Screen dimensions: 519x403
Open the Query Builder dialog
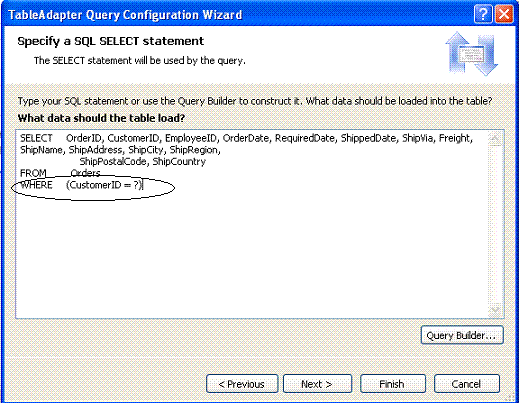(x=462, y=335)
